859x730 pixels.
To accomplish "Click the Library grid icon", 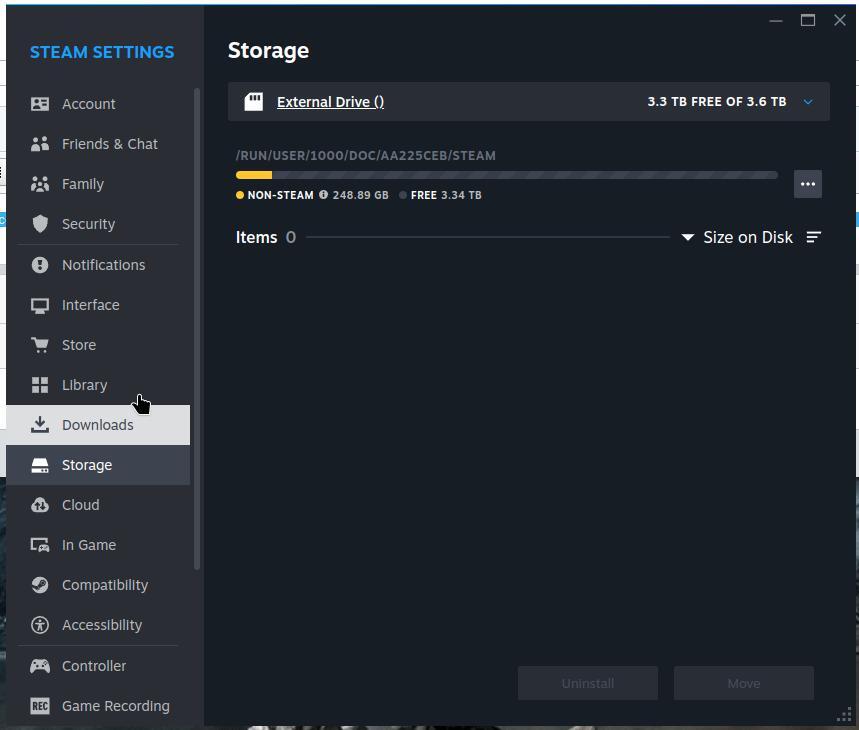I will tap(39, 385).
